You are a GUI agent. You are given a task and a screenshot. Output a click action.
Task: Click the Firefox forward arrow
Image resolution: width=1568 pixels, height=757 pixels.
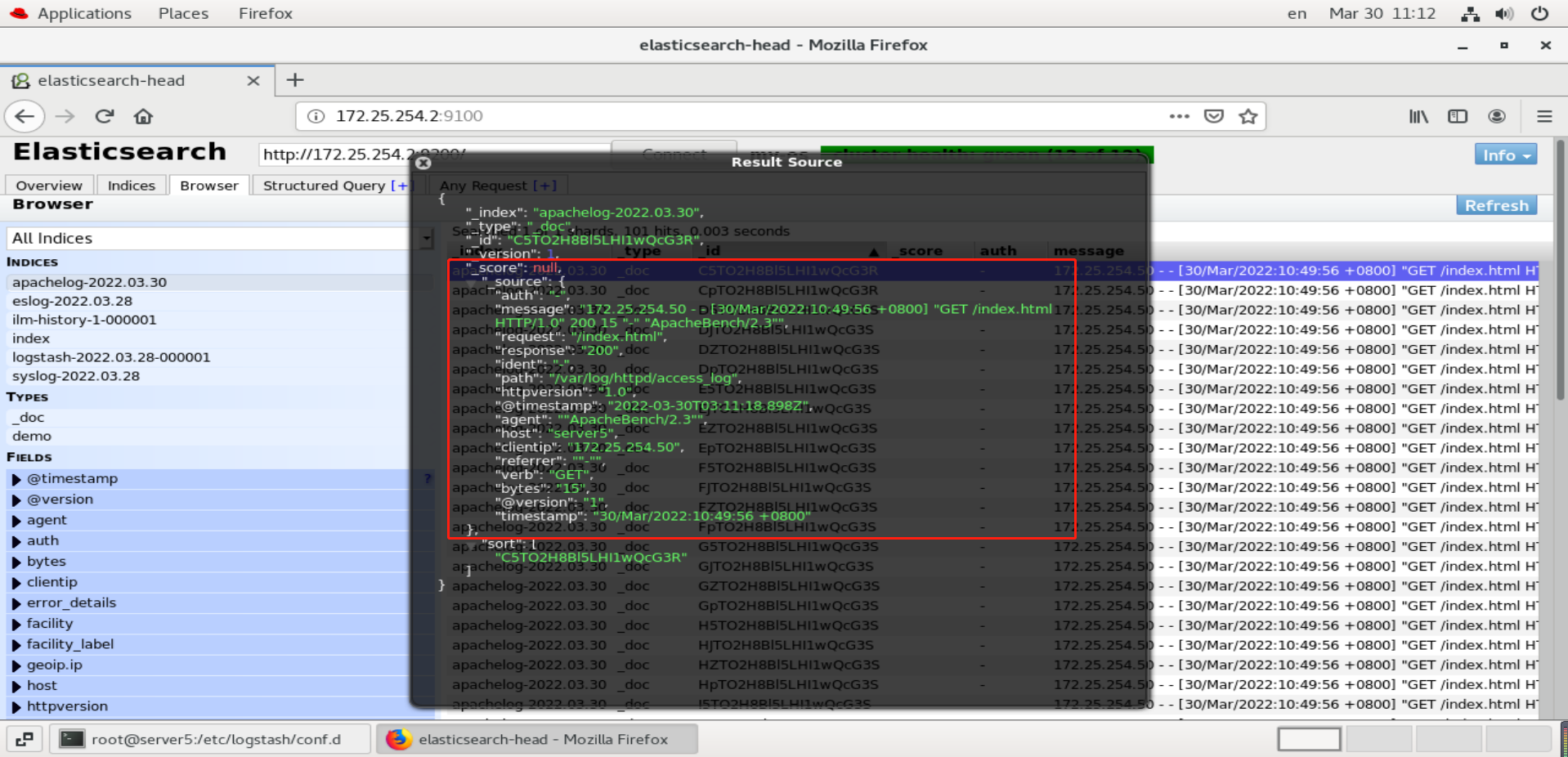[x=65, y=116]
